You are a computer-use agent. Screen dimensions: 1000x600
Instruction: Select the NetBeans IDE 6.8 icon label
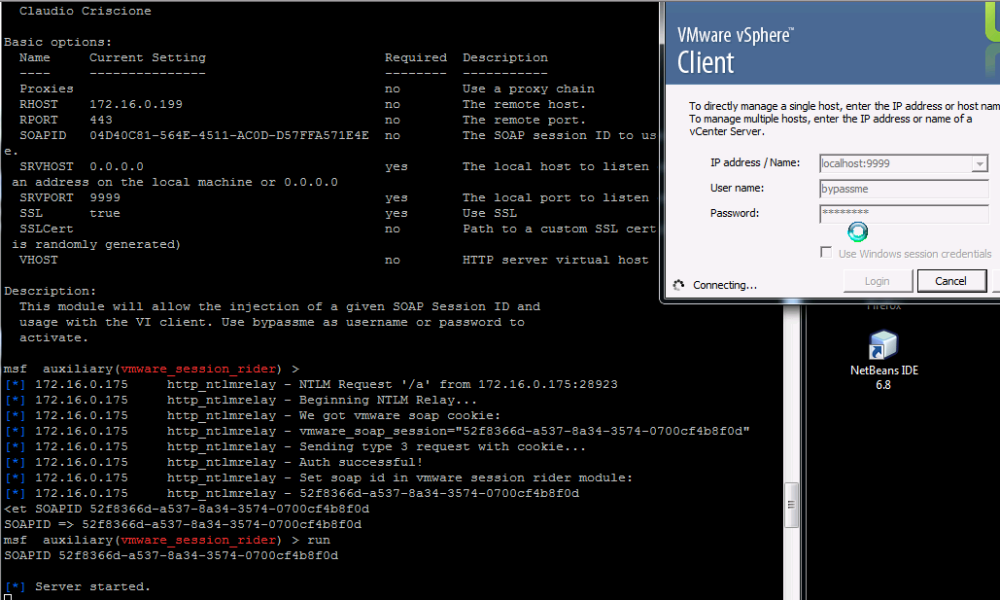pos(883,377)
